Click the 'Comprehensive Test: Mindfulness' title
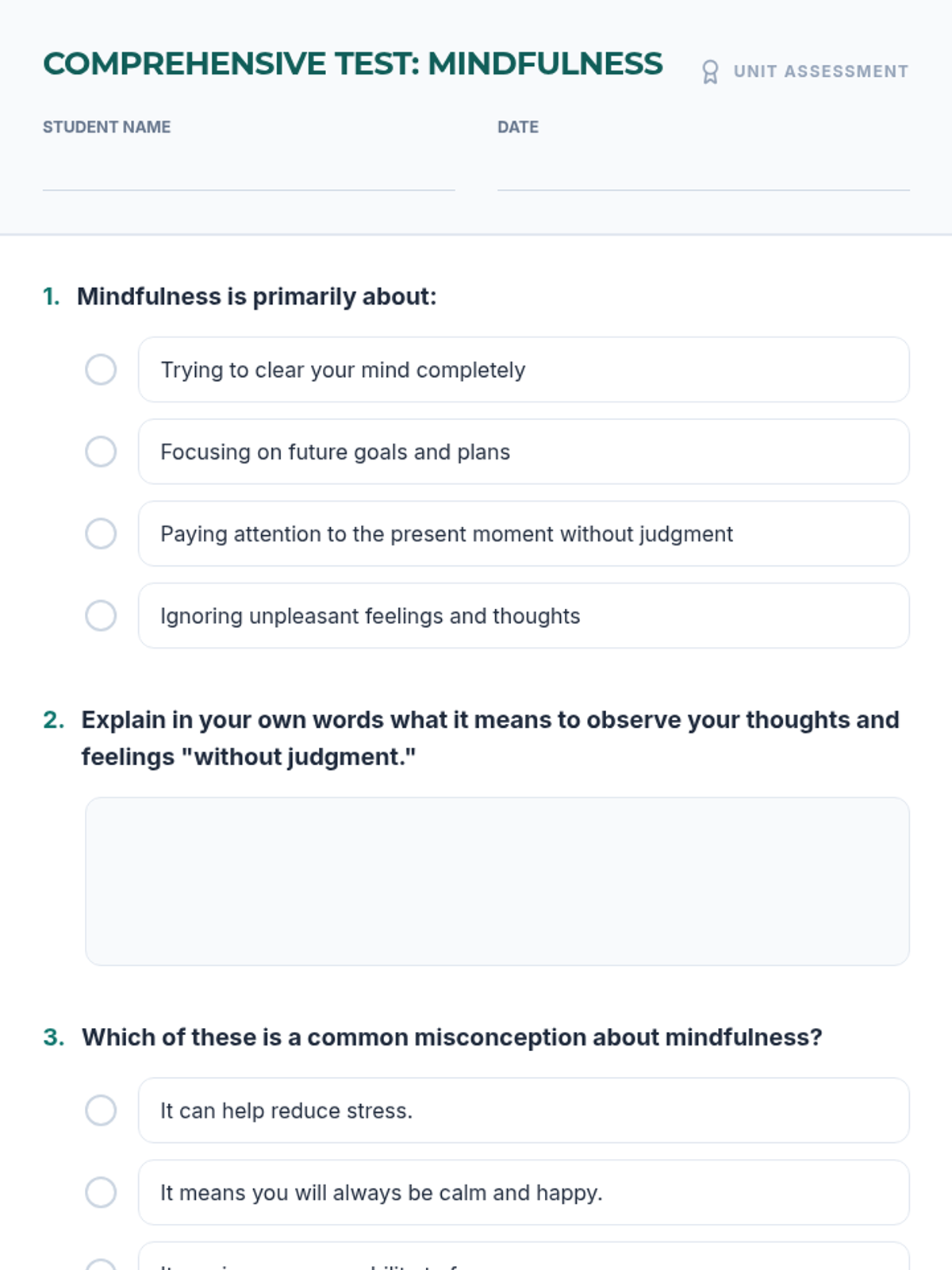Screen dimensions: 952x1270 [353, 63]
